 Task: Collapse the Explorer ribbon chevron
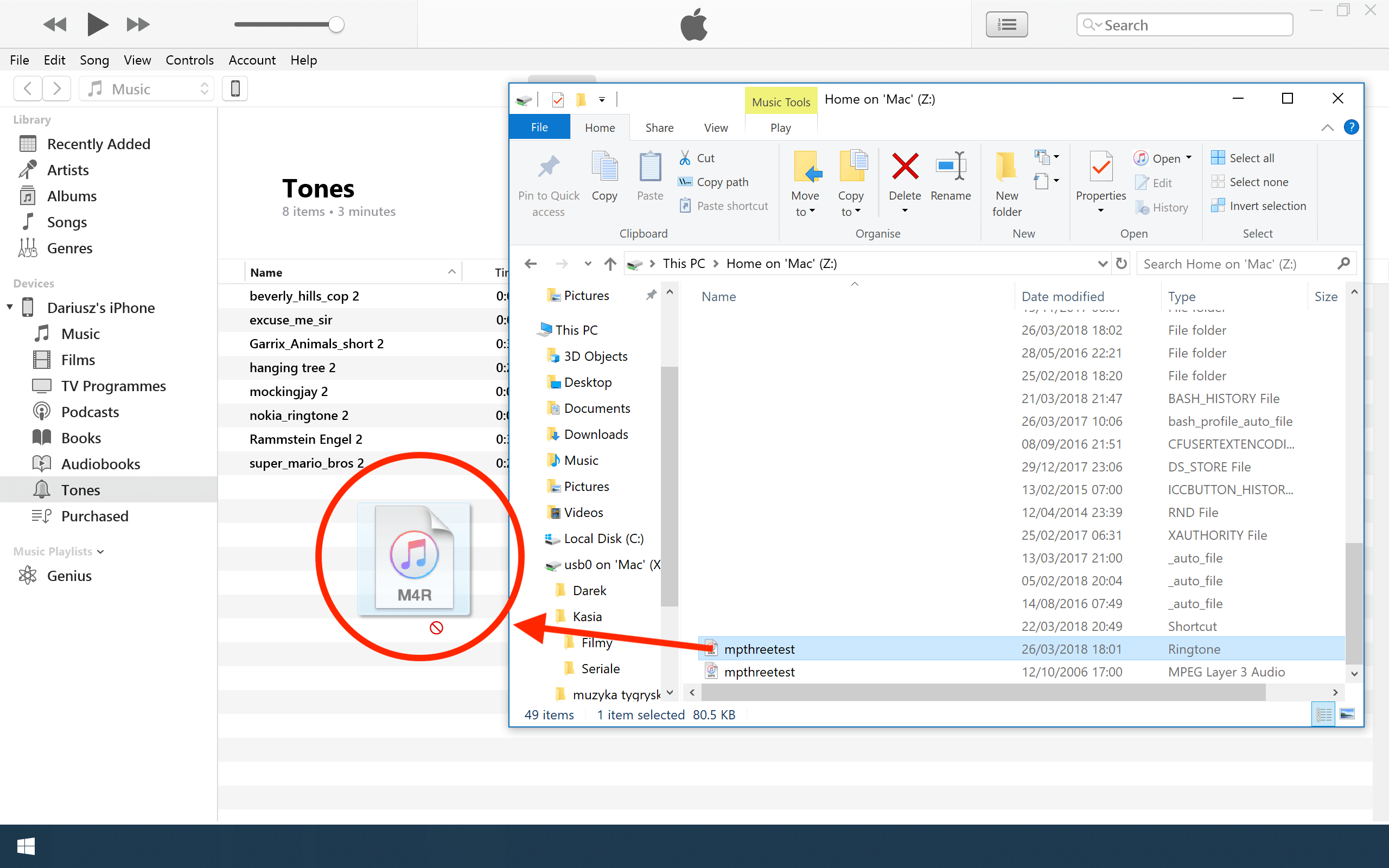pos(1327,127)
